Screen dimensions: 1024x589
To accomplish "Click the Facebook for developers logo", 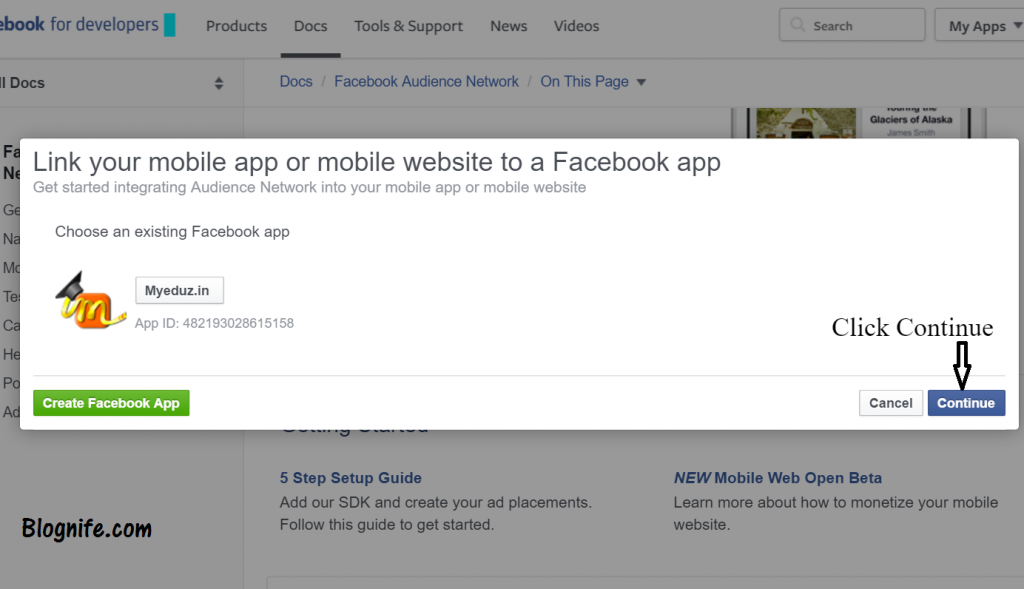I will [88, 25].
